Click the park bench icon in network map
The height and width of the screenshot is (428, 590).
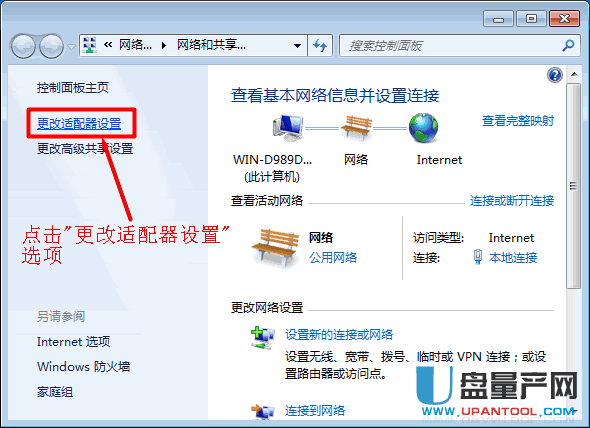click(356, 128)
